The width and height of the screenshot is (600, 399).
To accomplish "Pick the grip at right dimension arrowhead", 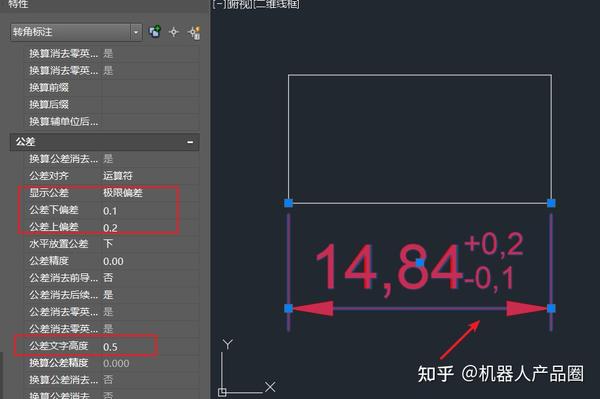I will pyautogui.click(x=551, y=308).
